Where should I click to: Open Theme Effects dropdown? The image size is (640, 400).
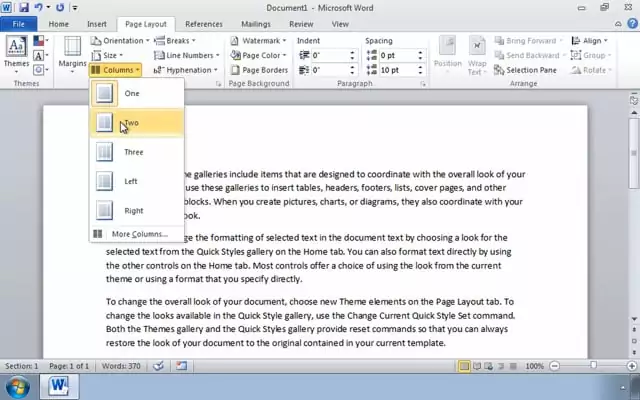tap(41, 70)
